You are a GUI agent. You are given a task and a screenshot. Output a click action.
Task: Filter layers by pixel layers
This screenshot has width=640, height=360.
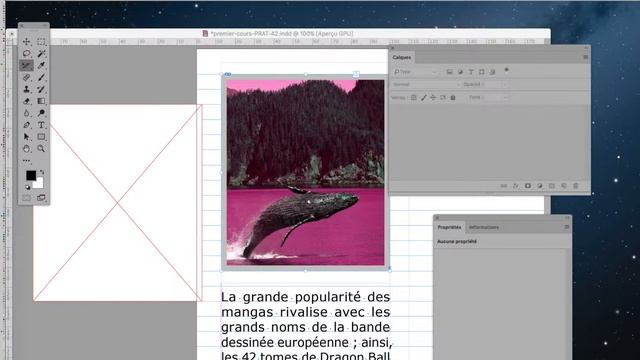tap(449, 72)
